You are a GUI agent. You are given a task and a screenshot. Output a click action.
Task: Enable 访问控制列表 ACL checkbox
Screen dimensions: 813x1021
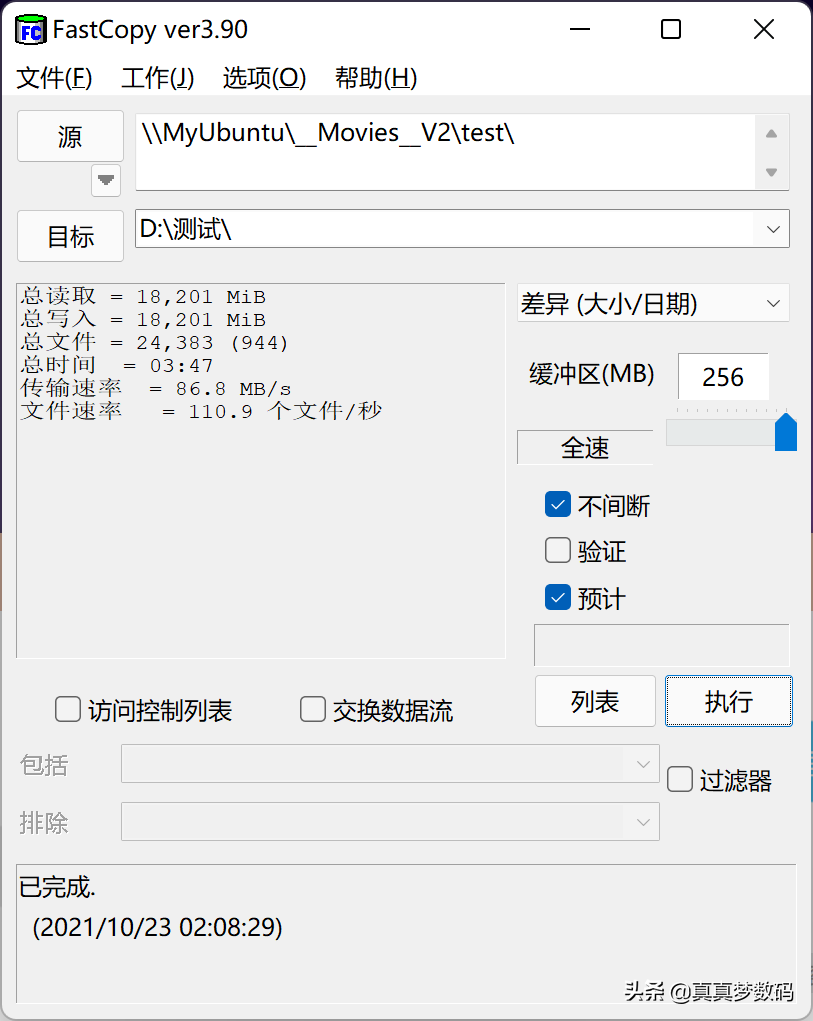pyautogui.click(x=68, y=710)
